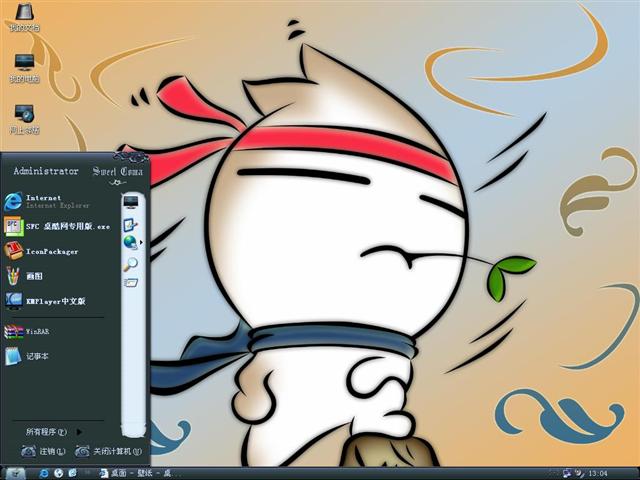Open SFC 桌酷网专用版.exe in Start menu

pos(57,226)
